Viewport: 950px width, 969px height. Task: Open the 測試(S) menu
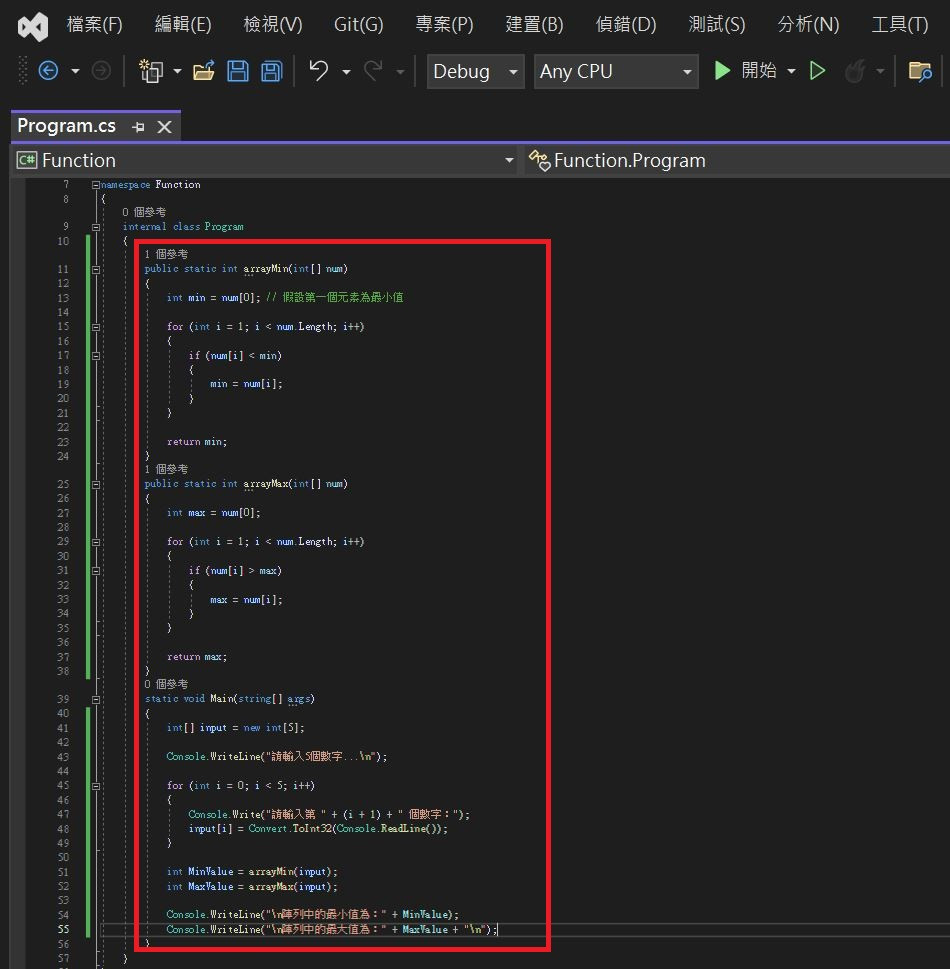[717, 25]
